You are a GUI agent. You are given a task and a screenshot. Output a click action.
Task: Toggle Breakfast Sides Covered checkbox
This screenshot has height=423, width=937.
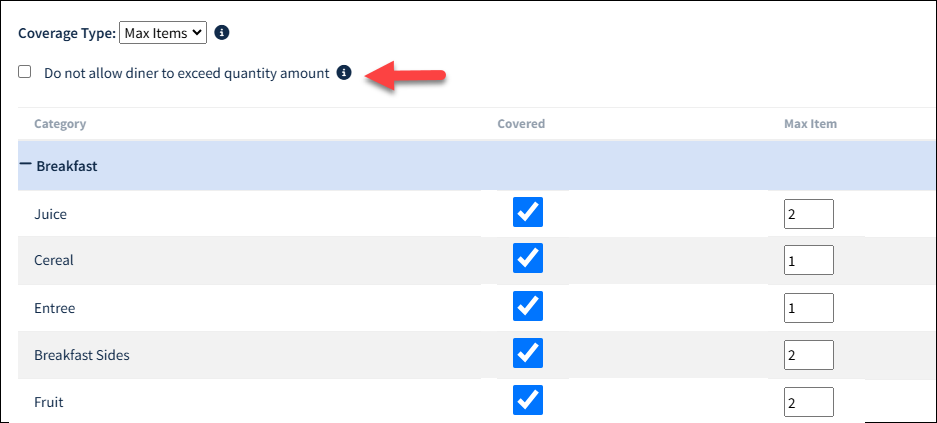pyautogui.click(x=528, y=353)
